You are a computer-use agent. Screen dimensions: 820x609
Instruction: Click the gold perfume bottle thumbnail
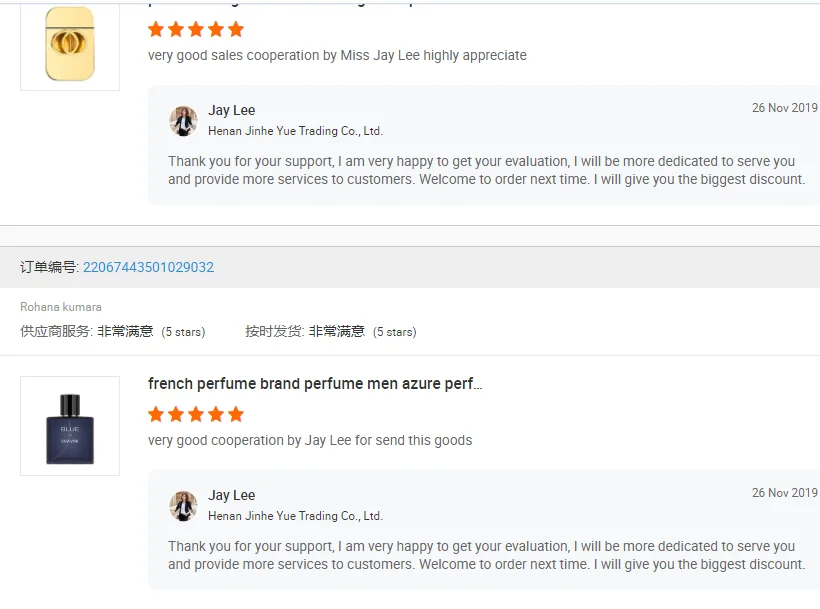(70, 44)
